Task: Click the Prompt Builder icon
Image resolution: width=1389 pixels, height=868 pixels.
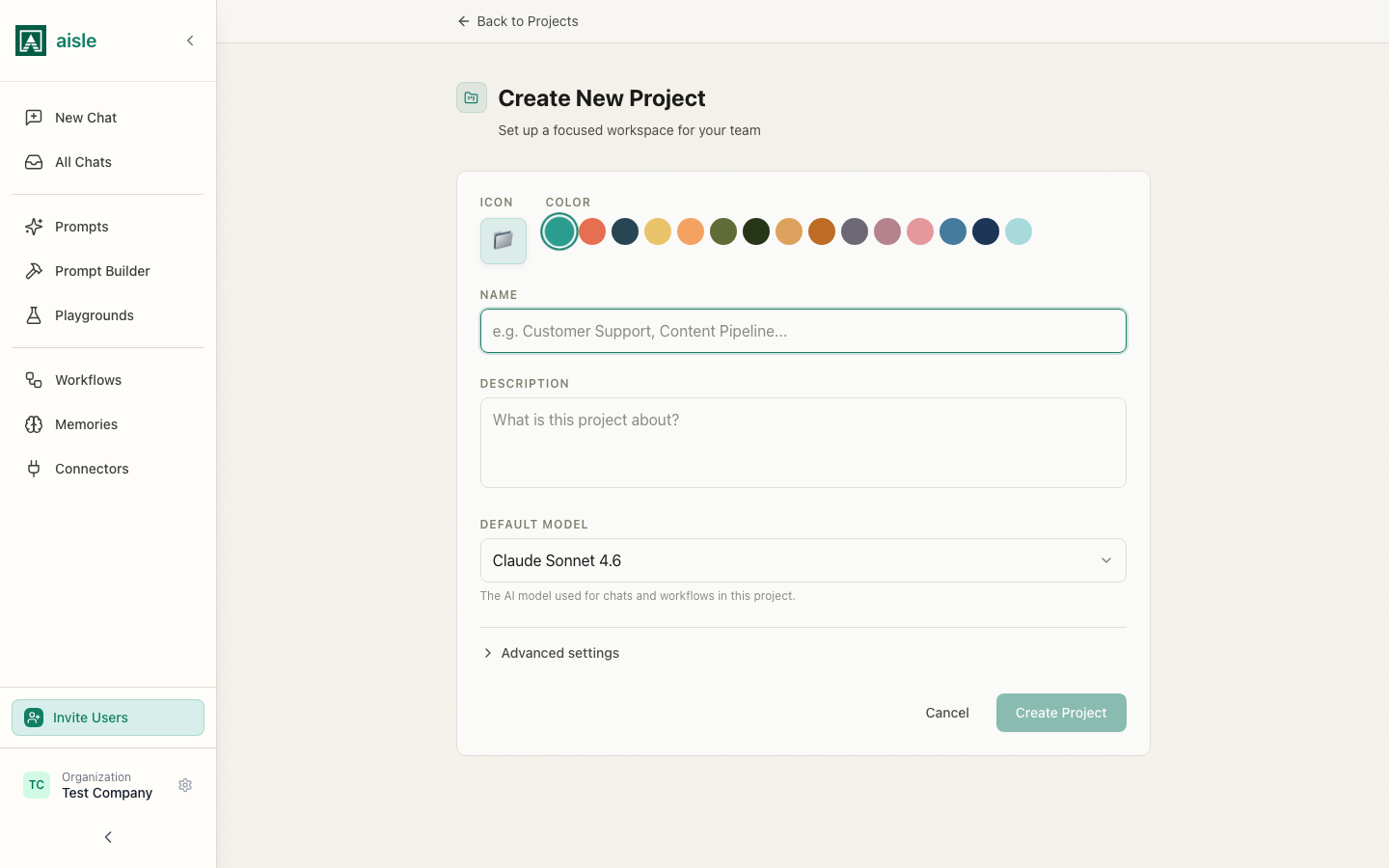Action: tap(35, 271)
